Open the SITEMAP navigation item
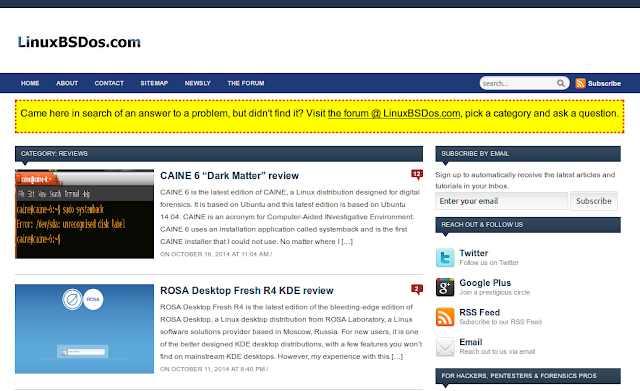Image resolution: width=640 pixels, height=391 pixels. click(154, 83)
